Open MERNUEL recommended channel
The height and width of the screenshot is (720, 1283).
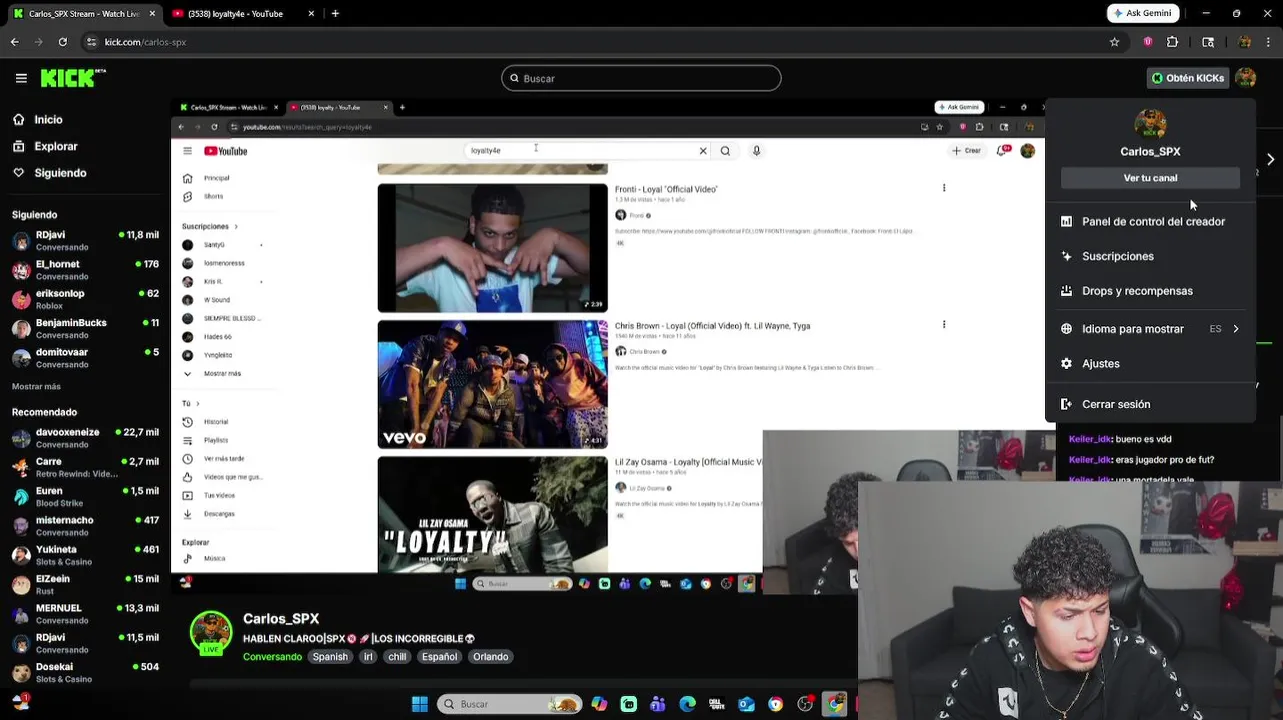(x=85, y=614)
